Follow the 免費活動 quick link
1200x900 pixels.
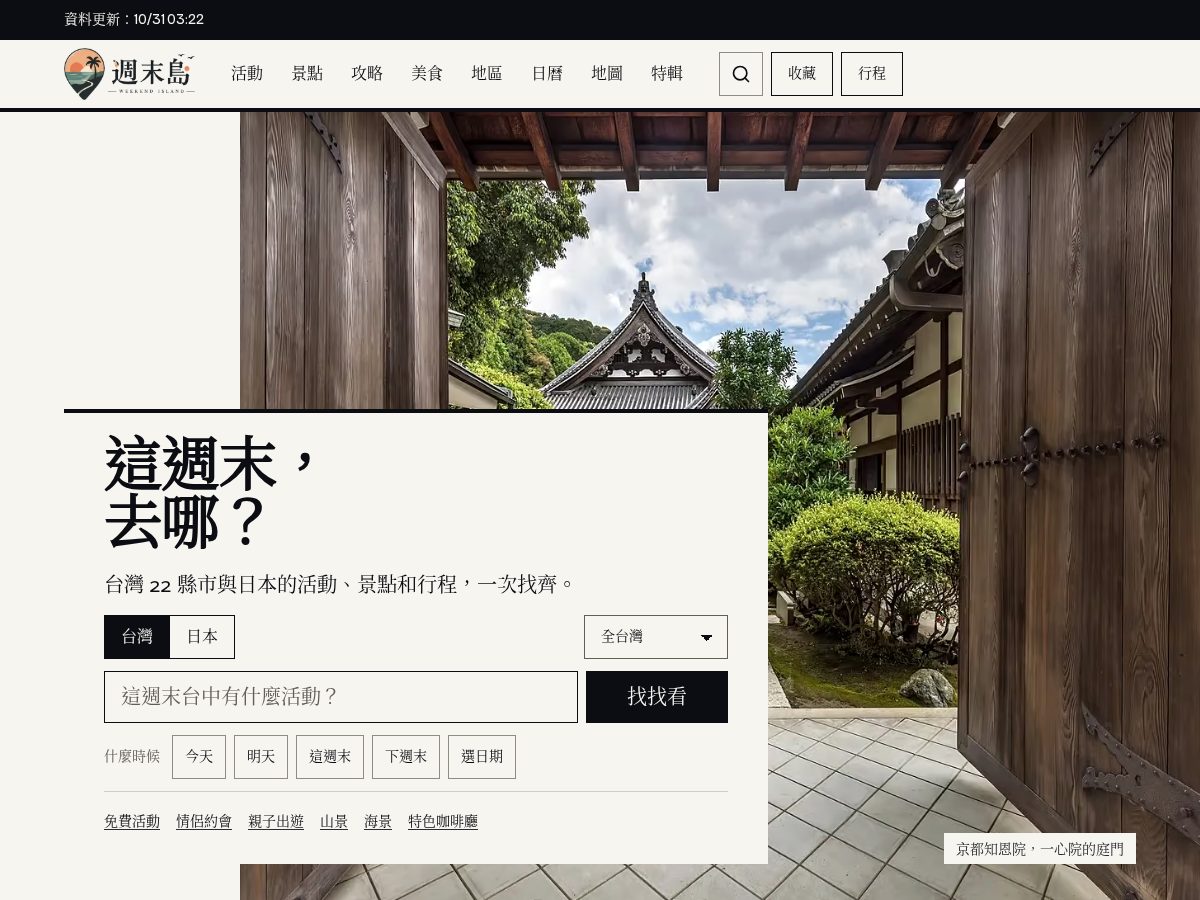click(x=132, y=822)
